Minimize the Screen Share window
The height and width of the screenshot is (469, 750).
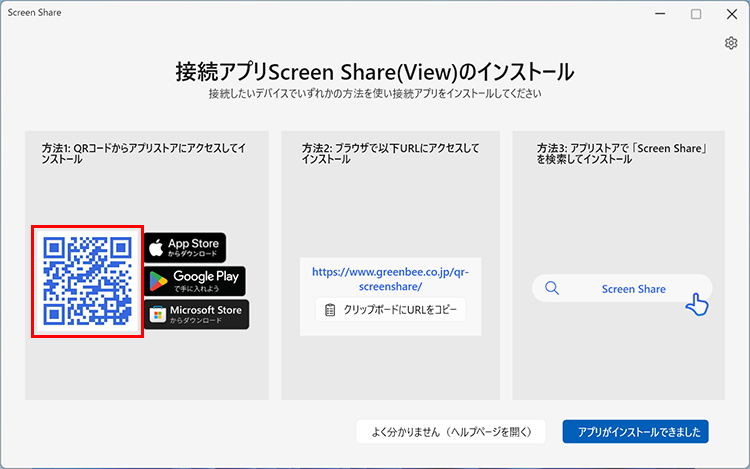point(660,14)
